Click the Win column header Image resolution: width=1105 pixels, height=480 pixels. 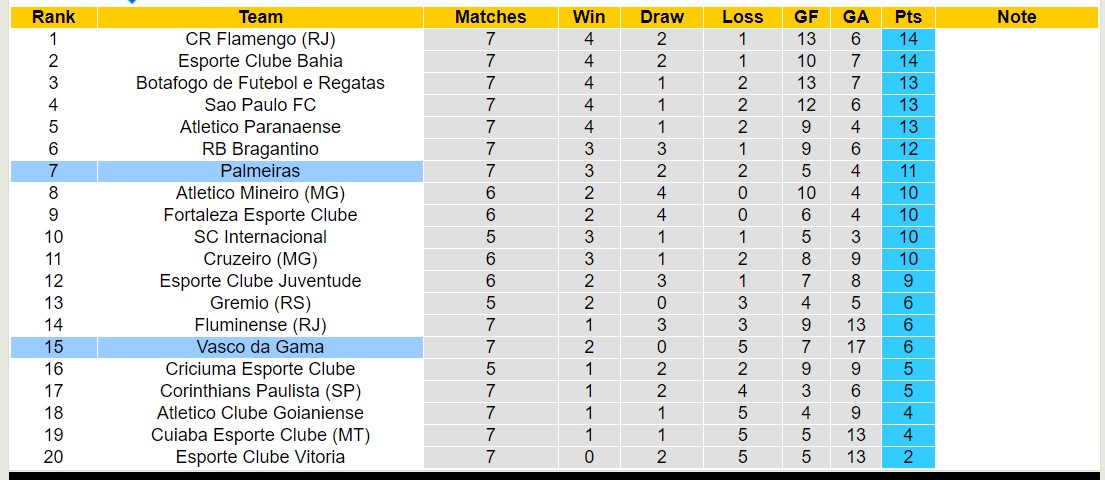[589, 17]
